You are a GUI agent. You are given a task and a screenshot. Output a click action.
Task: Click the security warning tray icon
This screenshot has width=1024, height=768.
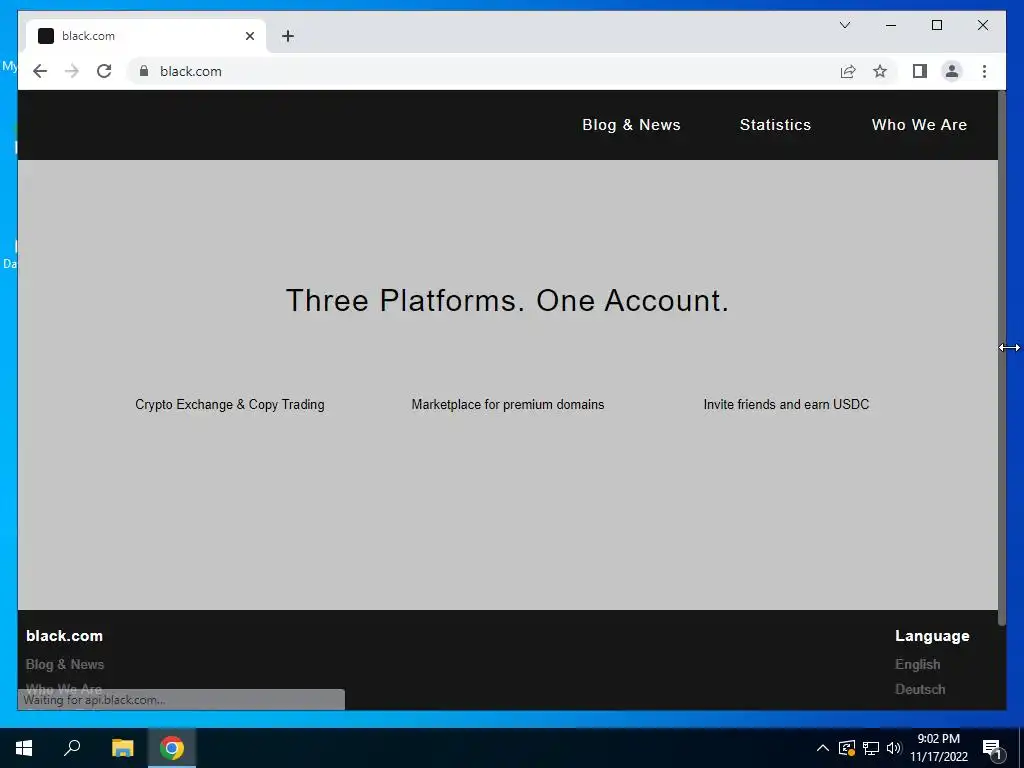pyautogui.click(x=847, y=748)
